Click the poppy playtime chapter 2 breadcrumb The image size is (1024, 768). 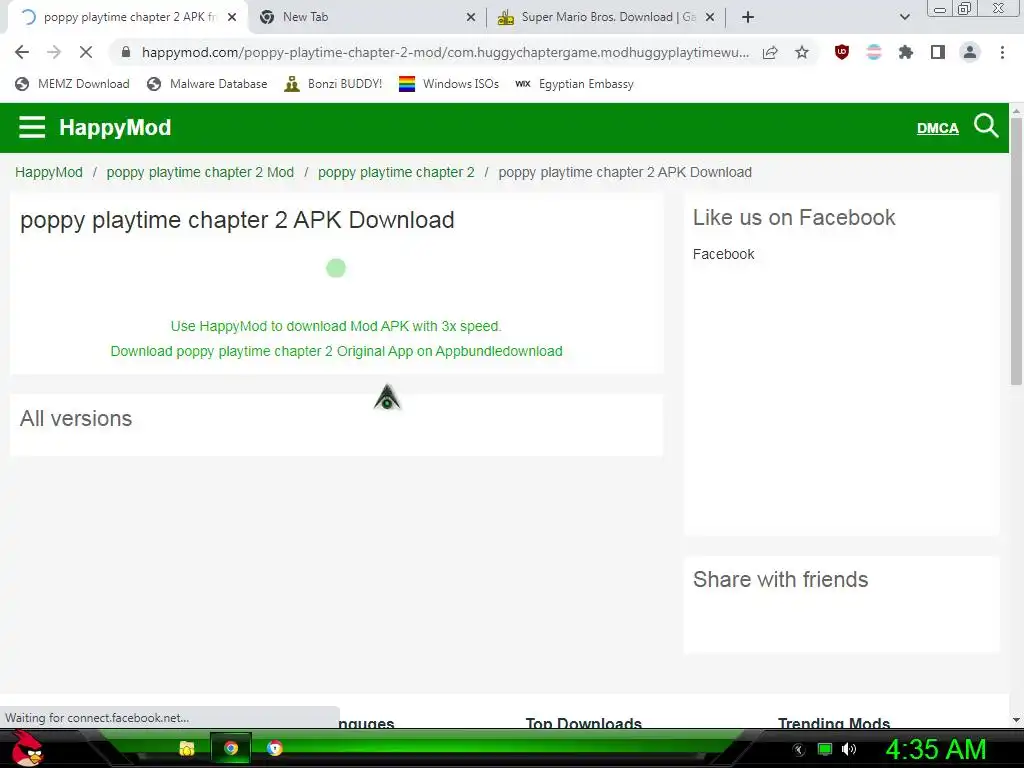(x=396, y=172)
